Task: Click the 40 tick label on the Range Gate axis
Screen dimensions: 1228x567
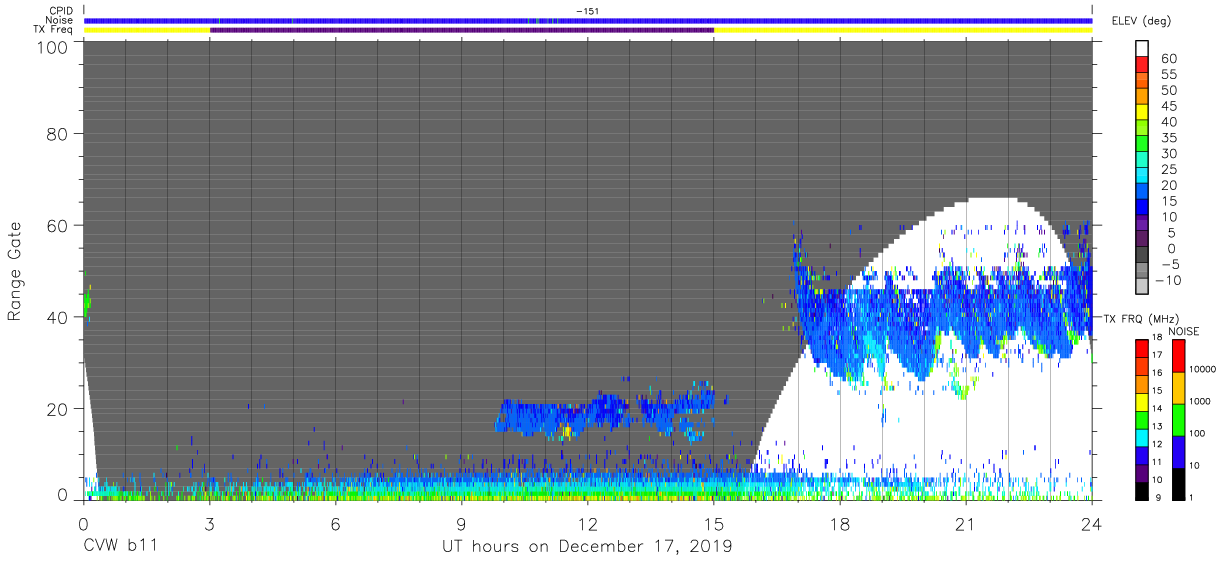Action: click(58, 317)
